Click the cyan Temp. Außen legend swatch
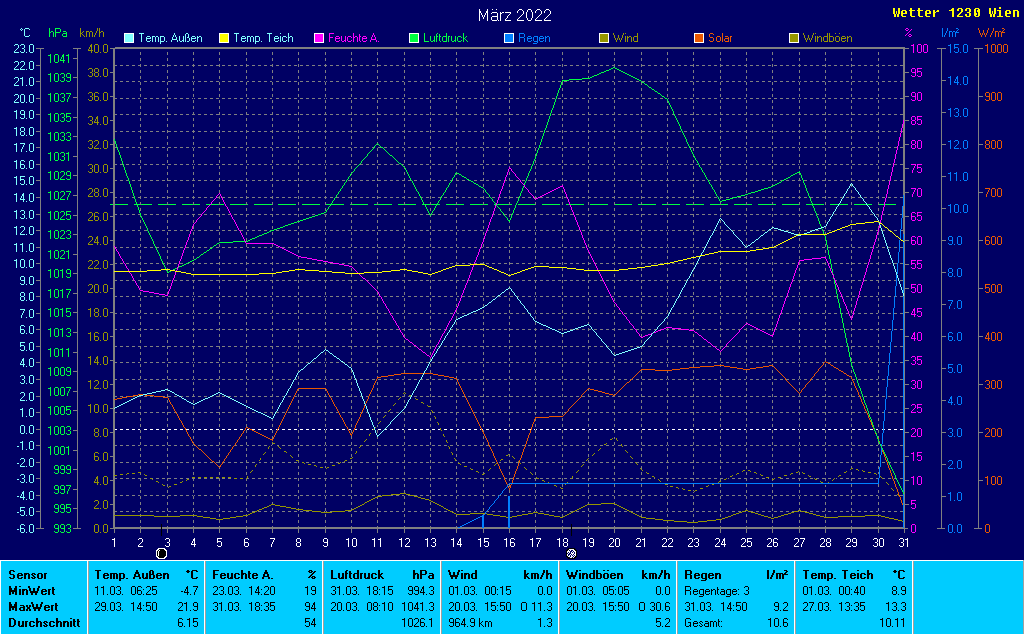Viewport: 1024px width, 634px height. (x=129, y=39)
